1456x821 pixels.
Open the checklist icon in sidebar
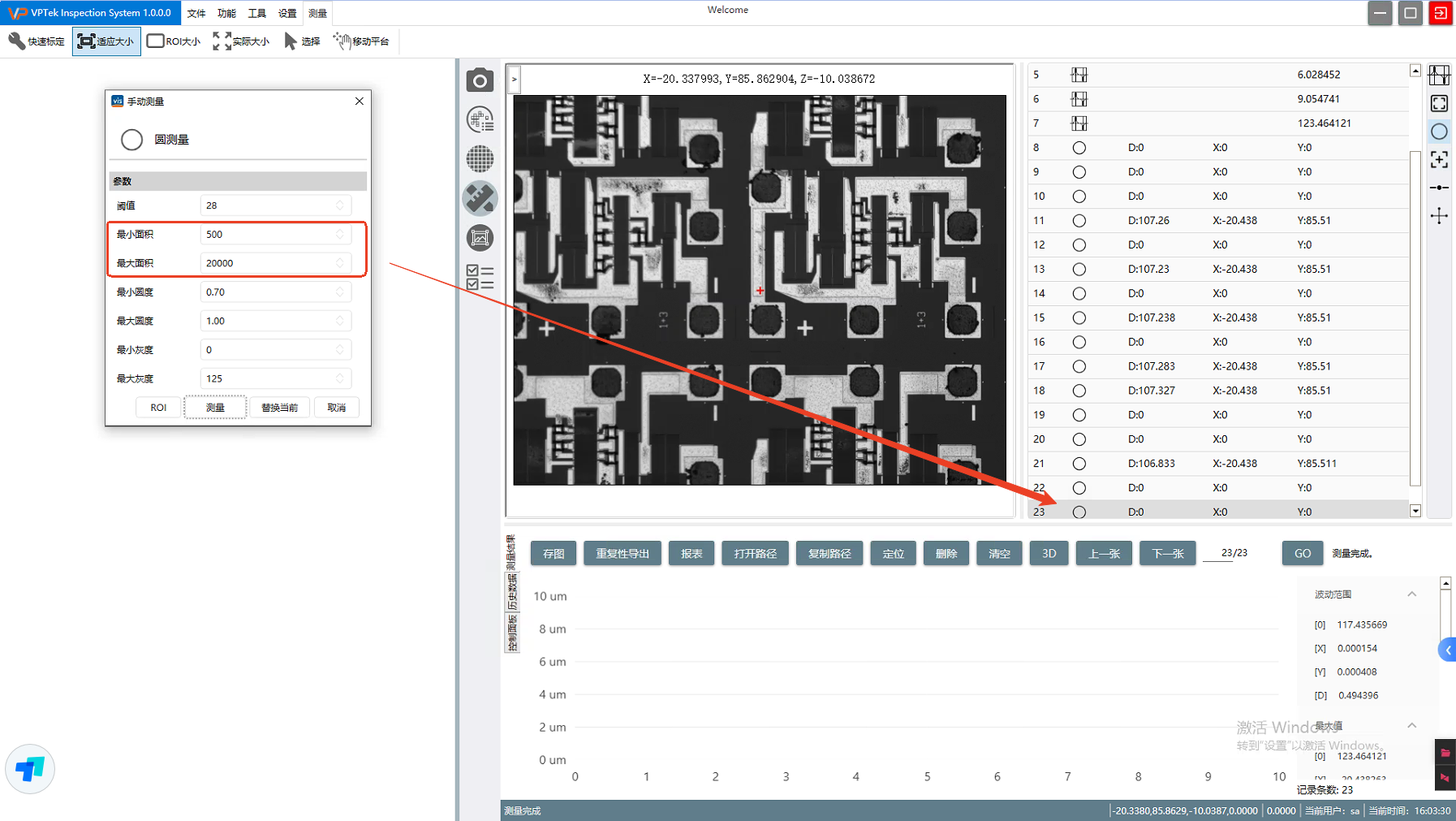coord(480,277)
